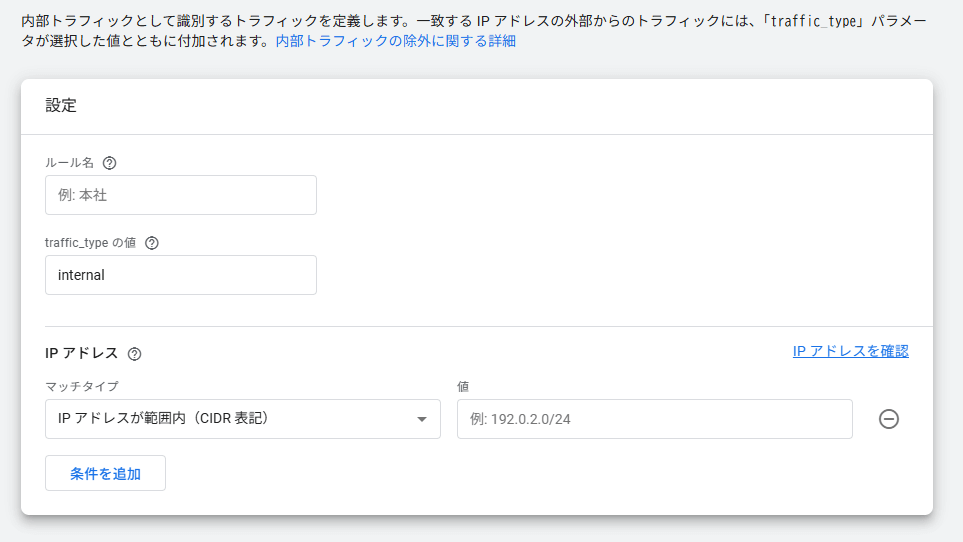Click the traffic_type field containing internal

click(x=181, y=275)
